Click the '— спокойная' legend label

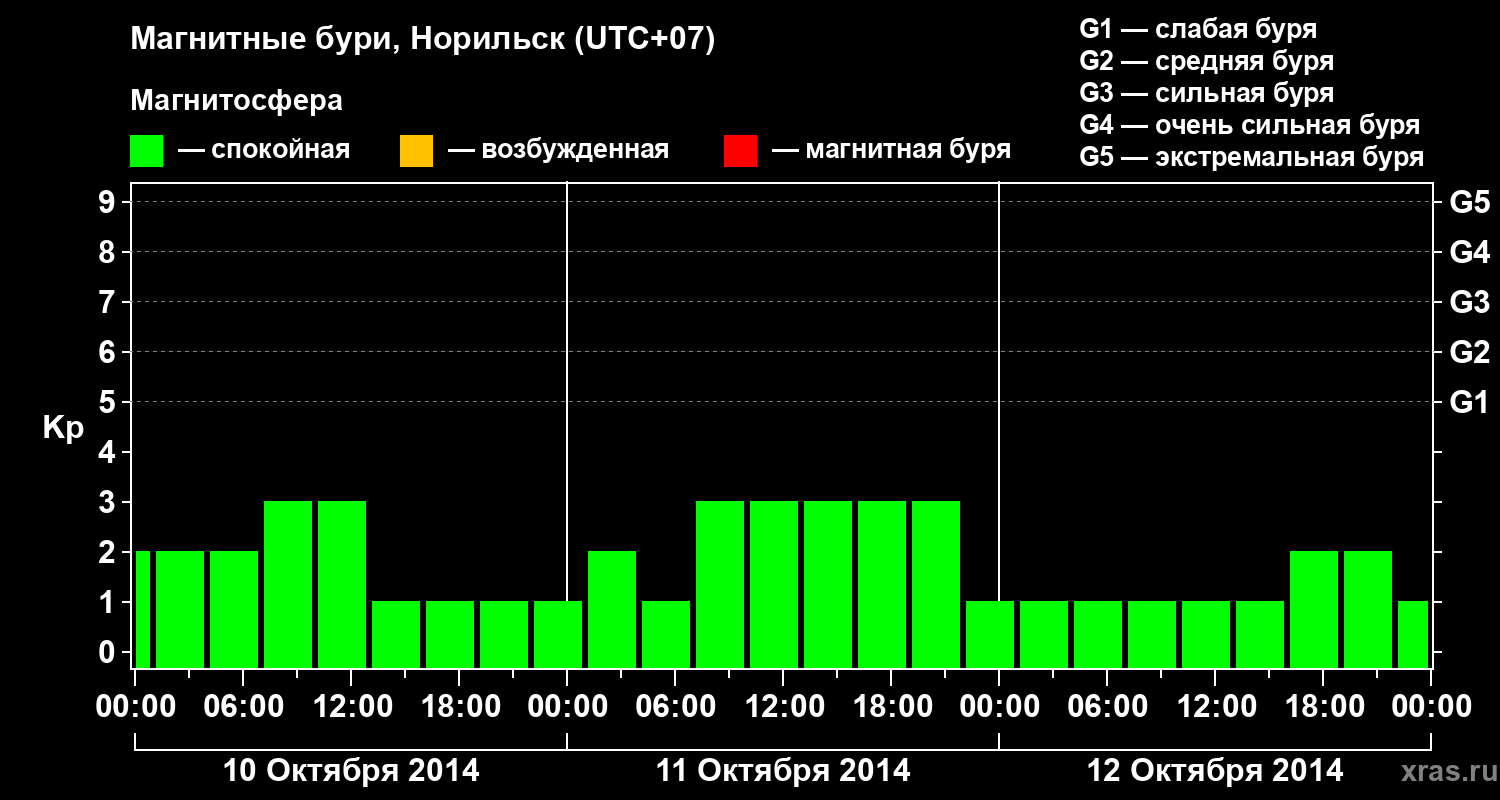coord(264,151)
